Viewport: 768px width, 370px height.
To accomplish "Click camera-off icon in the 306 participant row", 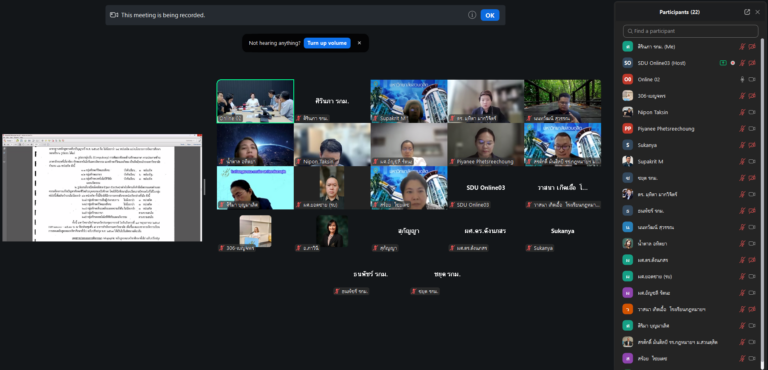I will (752, 96).
